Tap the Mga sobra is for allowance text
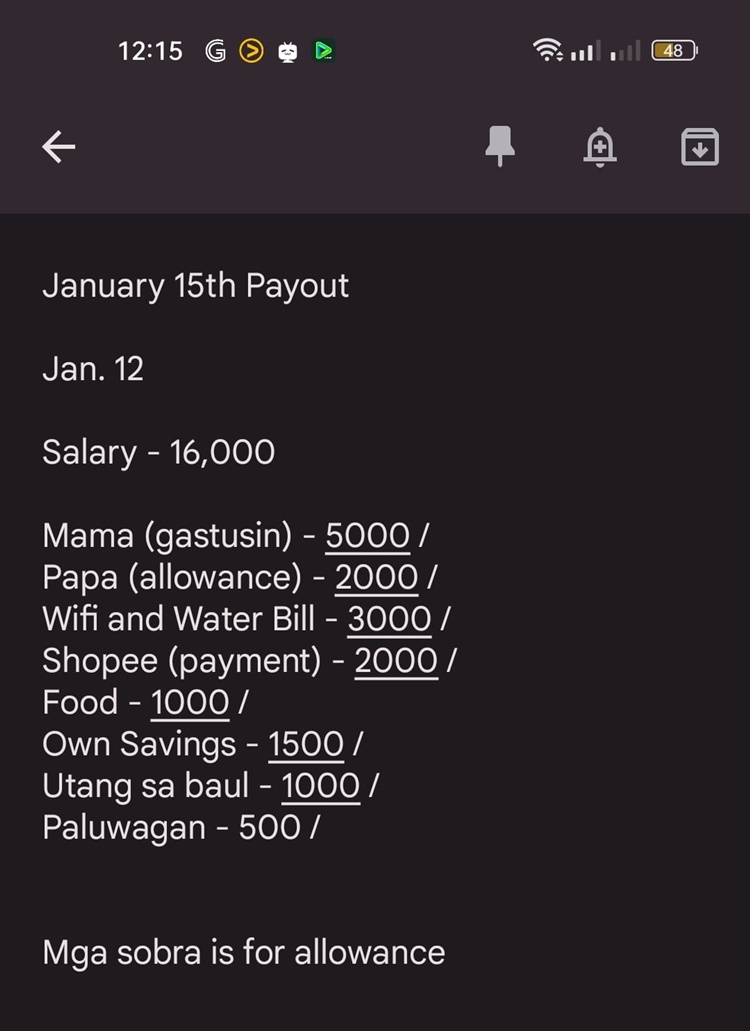750x1031 pixels. [243, 952]
